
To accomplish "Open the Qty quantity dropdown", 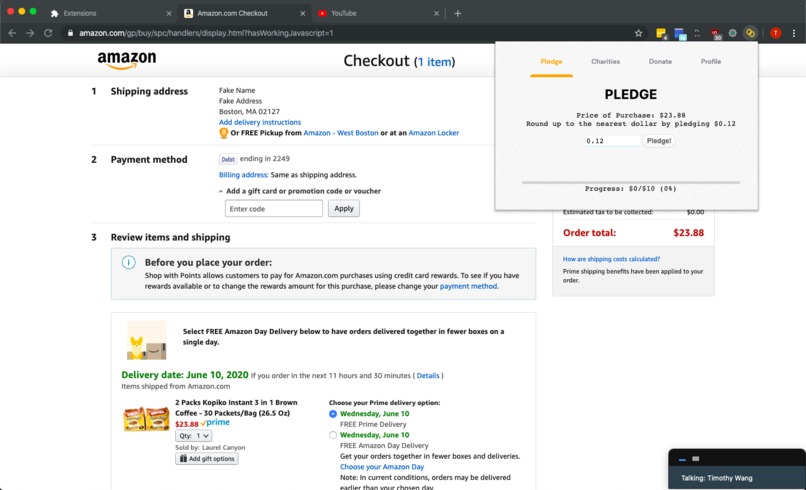I will [x=193, y=435].
